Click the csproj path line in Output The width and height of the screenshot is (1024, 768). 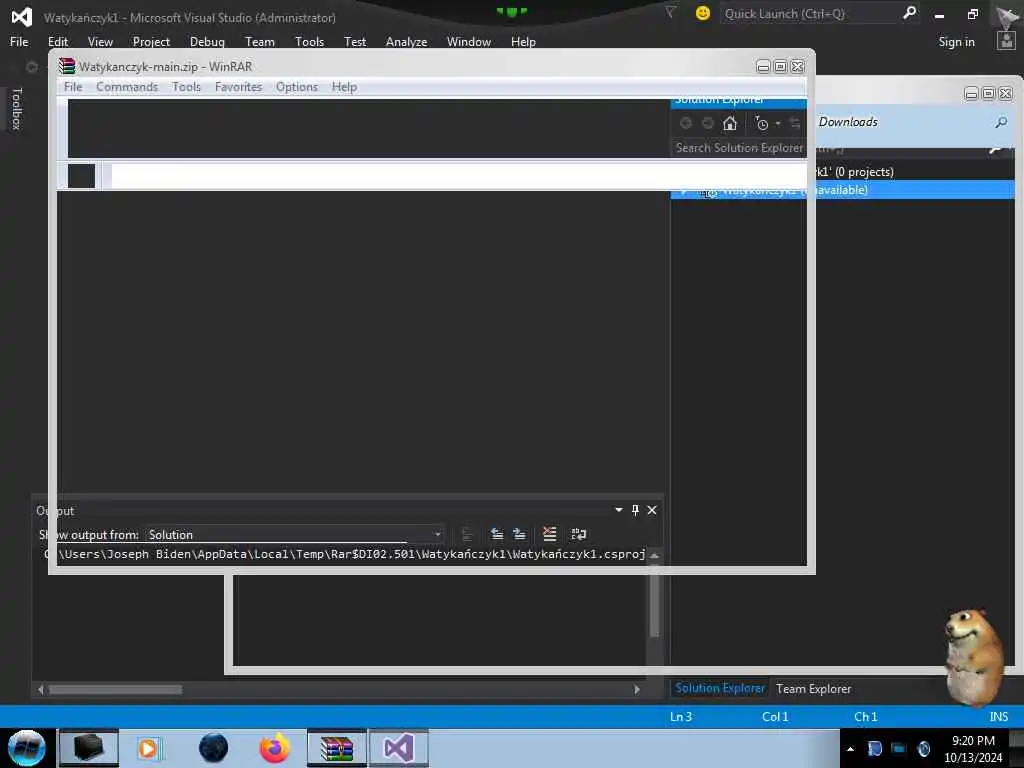(345, 554)
